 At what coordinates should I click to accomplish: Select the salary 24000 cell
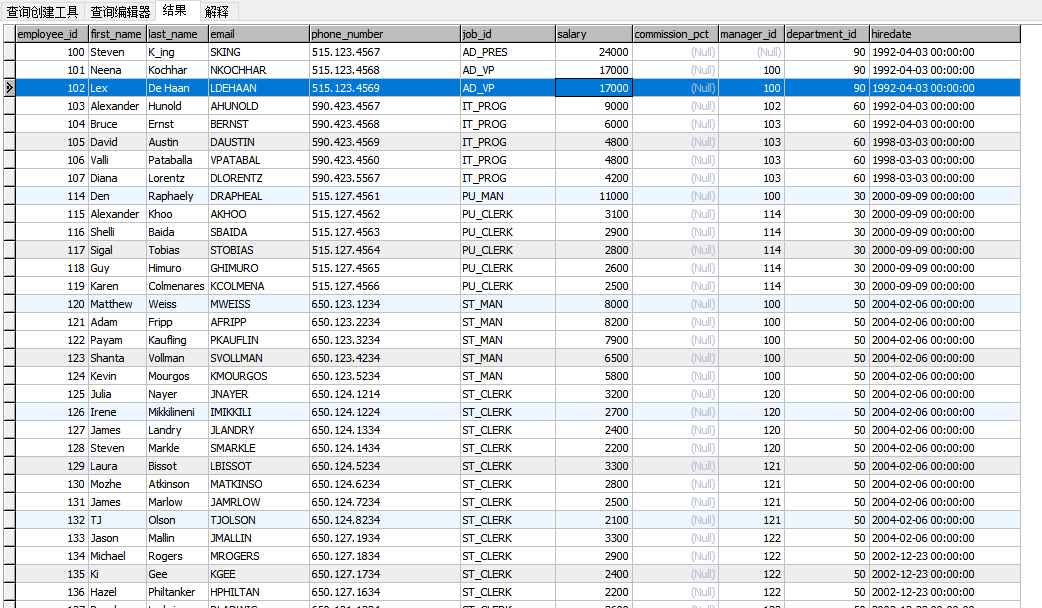tap(593, 52)
